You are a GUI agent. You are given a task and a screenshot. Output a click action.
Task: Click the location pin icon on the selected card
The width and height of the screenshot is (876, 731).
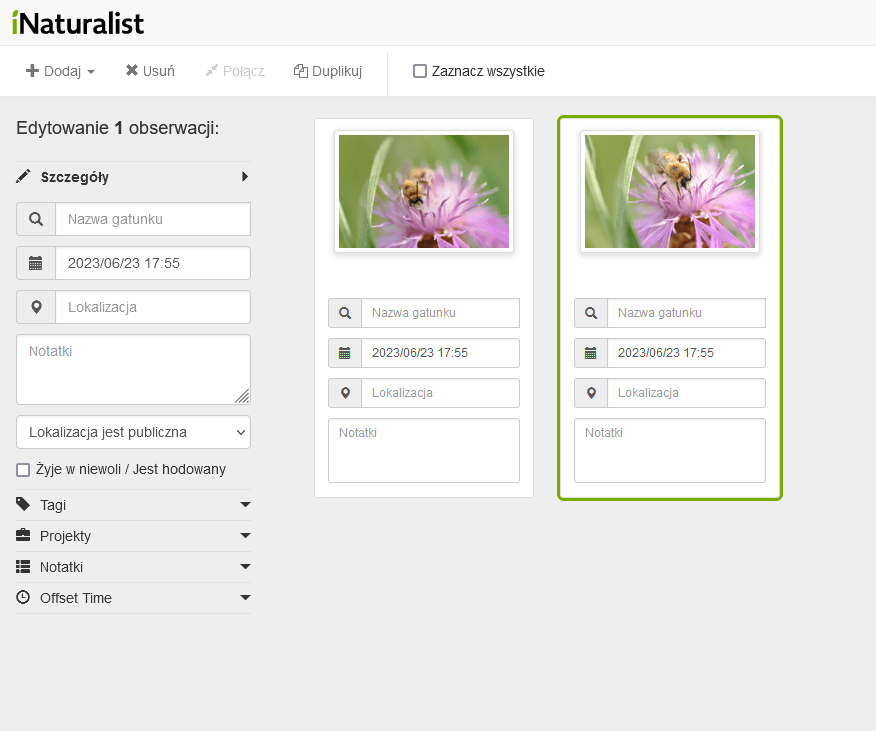tap(591, 393)
